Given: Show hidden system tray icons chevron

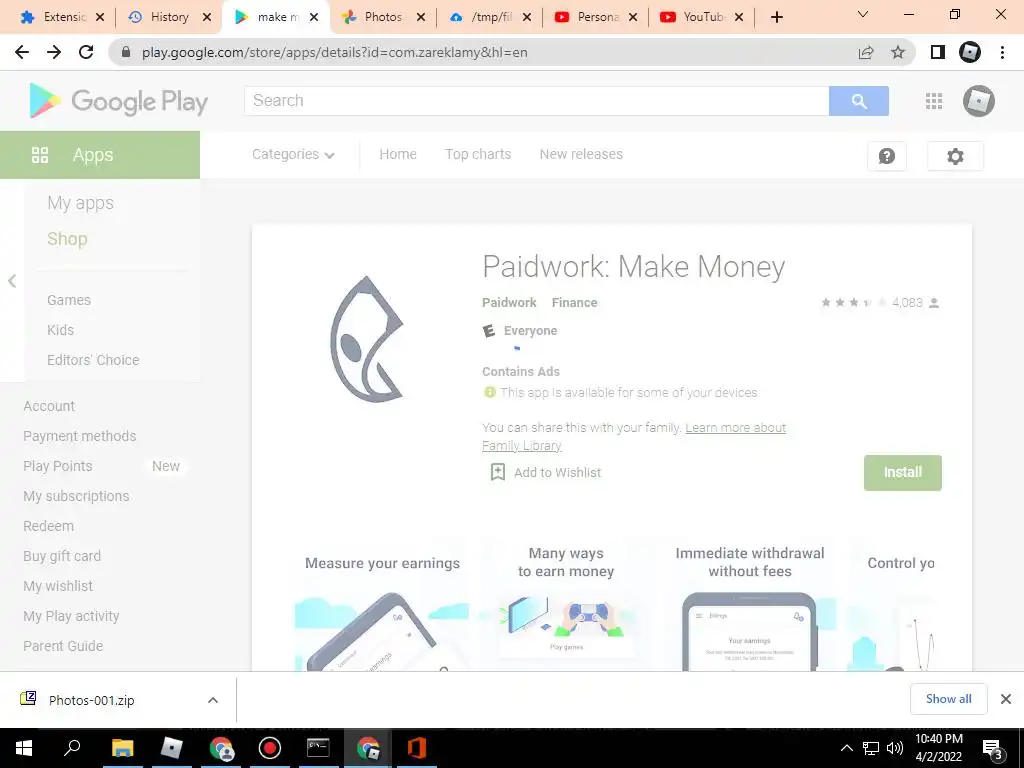Looking at the screenshot, I should click(x=846, y=748).
